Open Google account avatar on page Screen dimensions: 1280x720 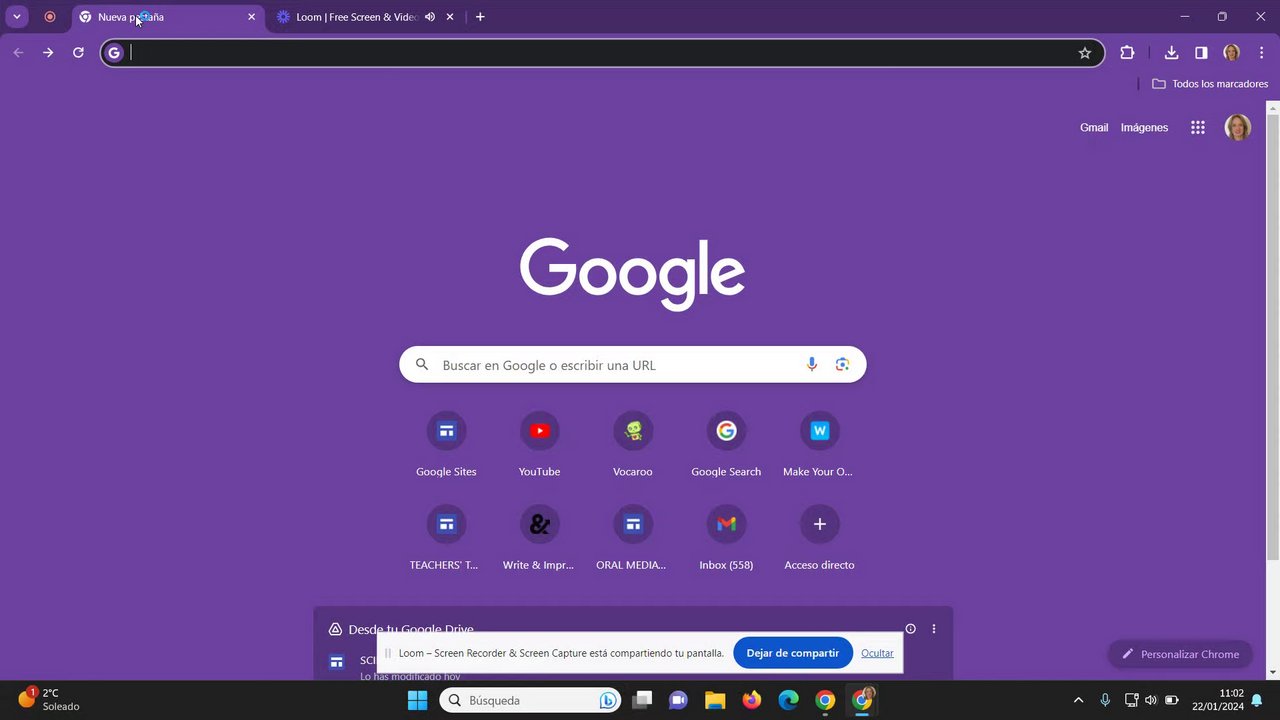pos(1238,127)
